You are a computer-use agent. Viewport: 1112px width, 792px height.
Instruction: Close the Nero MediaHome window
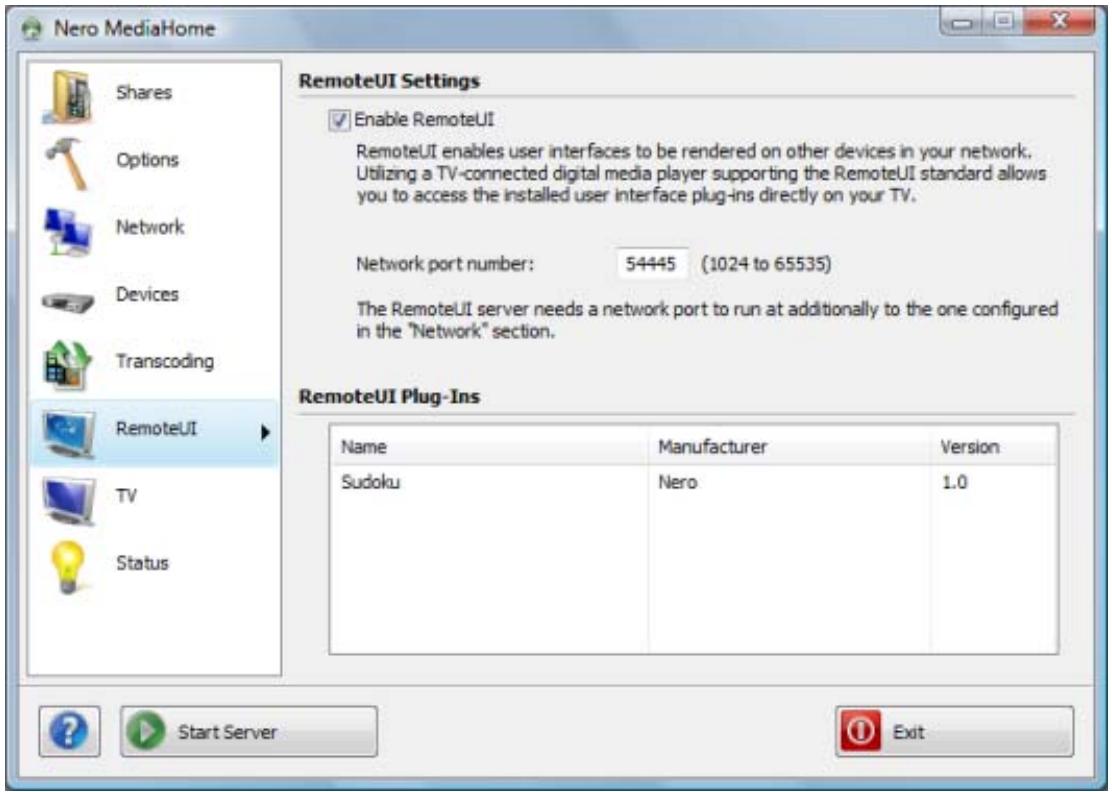point(1060,22)
